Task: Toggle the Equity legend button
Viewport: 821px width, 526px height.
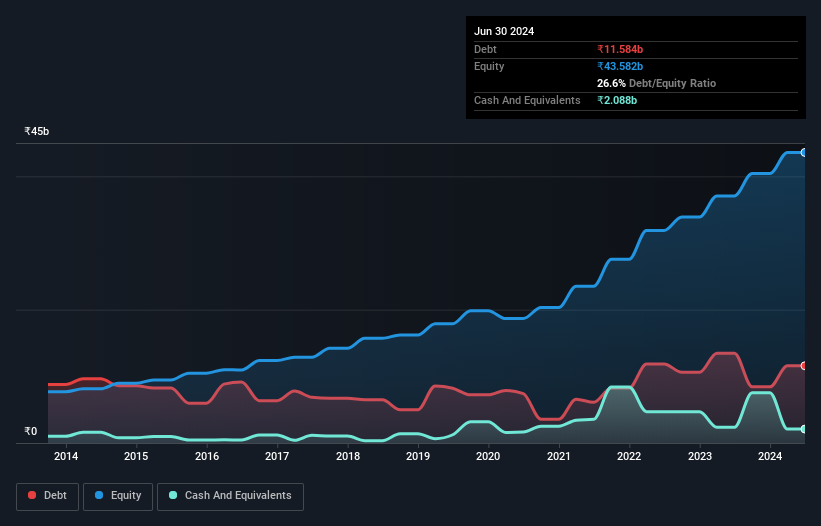Action: click(x=118, y=496)
